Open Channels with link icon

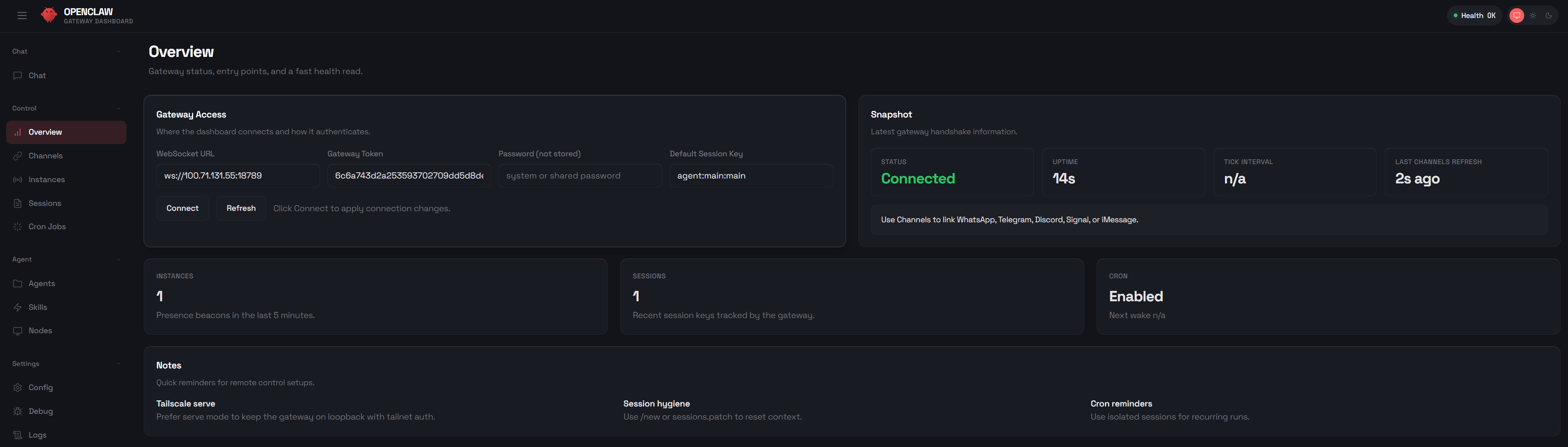18,156
